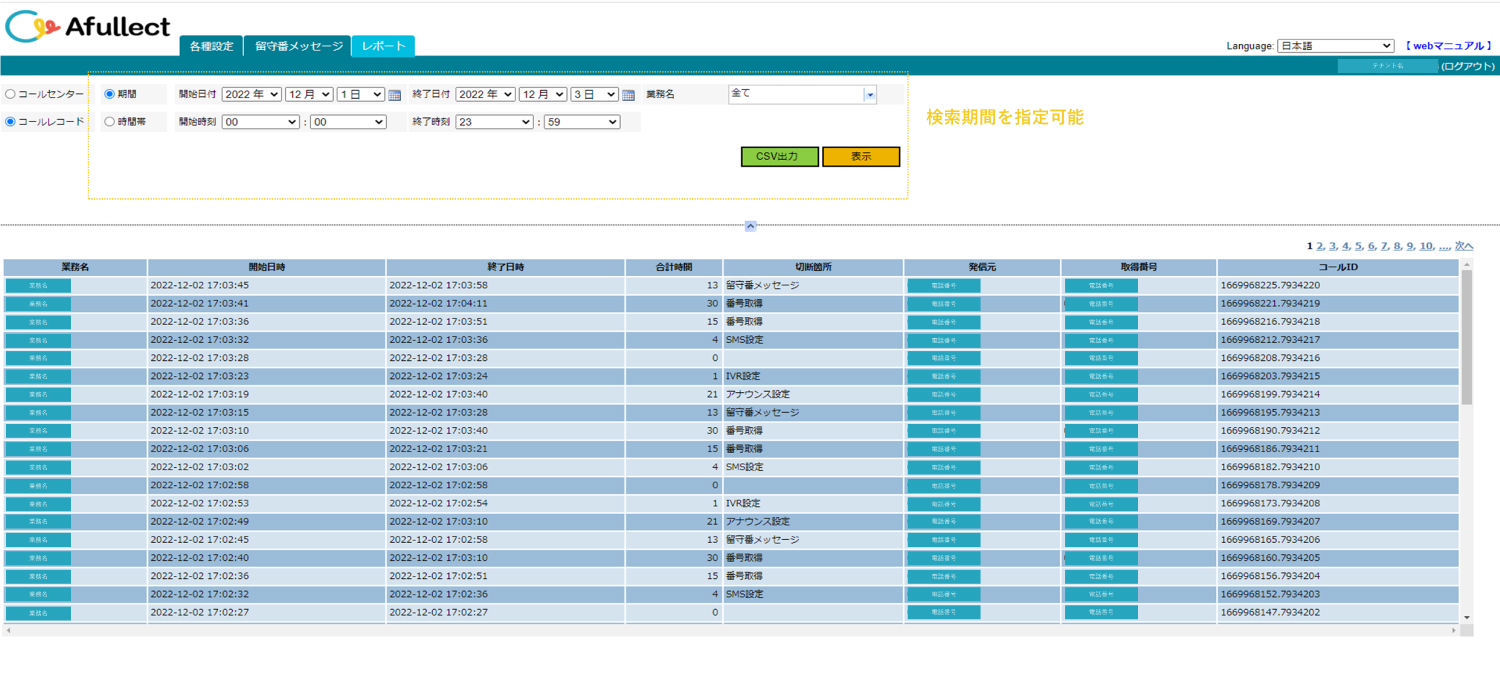The width and height of the screenshot is (1500, 676).
Task: Click the horizontal scrollbar under the table
Action: pyautogui.click(x=732, y=631)
